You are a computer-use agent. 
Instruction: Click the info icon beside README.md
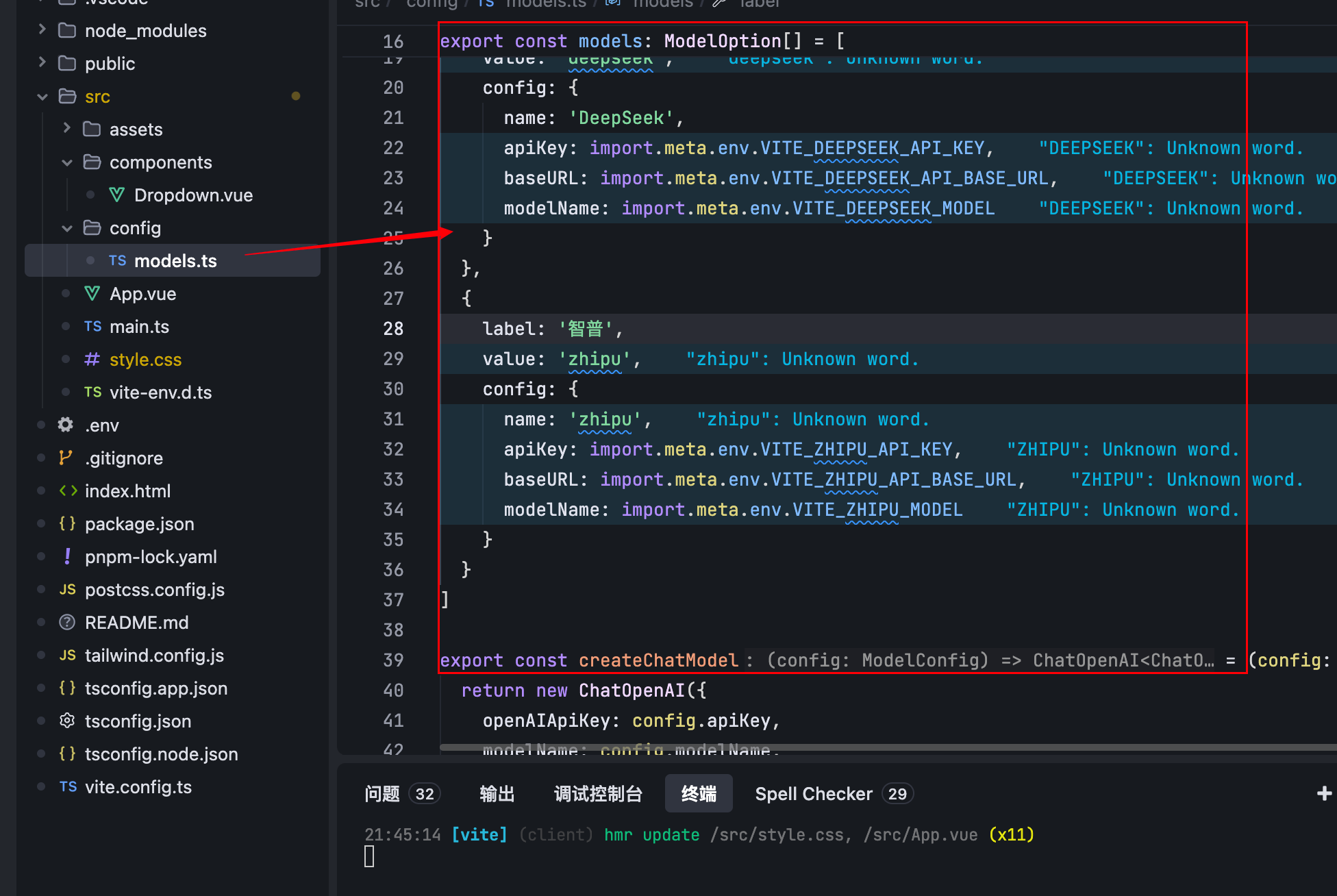pyautogui.click(x=67, y=622)
